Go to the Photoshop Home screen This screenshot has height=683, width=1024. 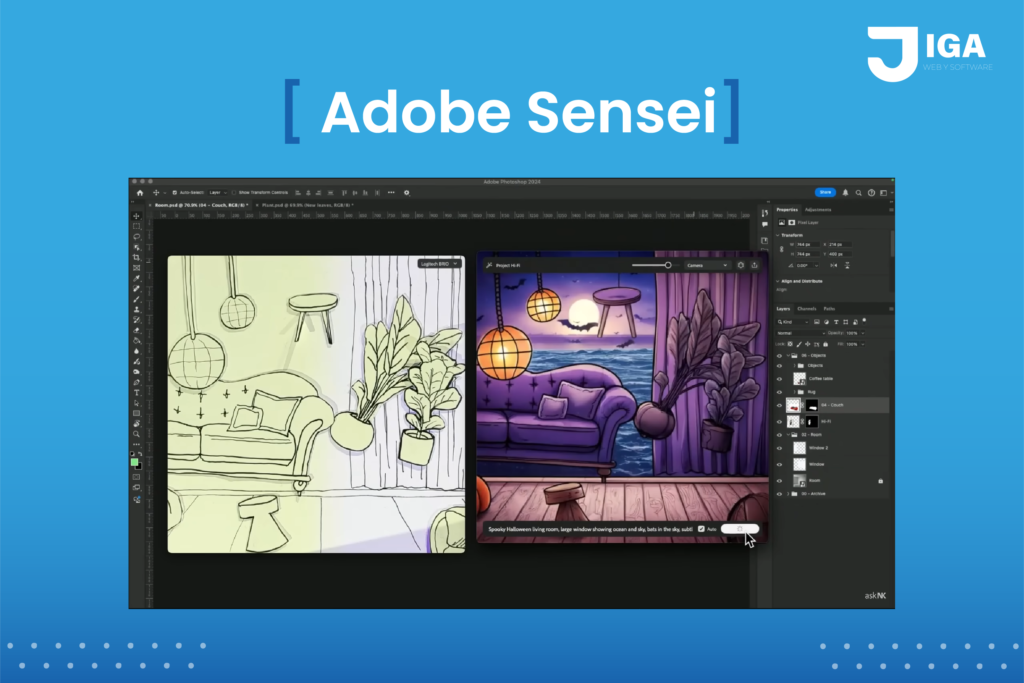pyautogui.click(x=140, y=193)
